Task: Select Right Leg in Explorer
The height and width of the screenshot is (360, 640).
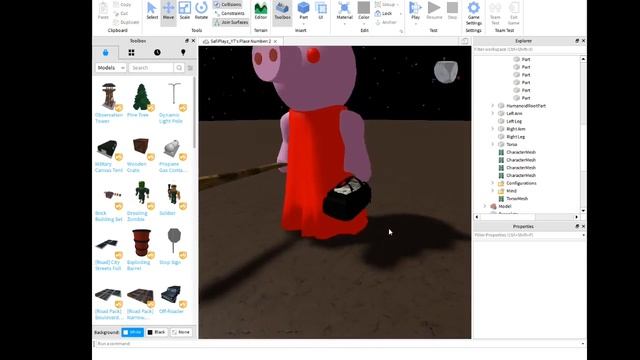Action: [516, 137]
